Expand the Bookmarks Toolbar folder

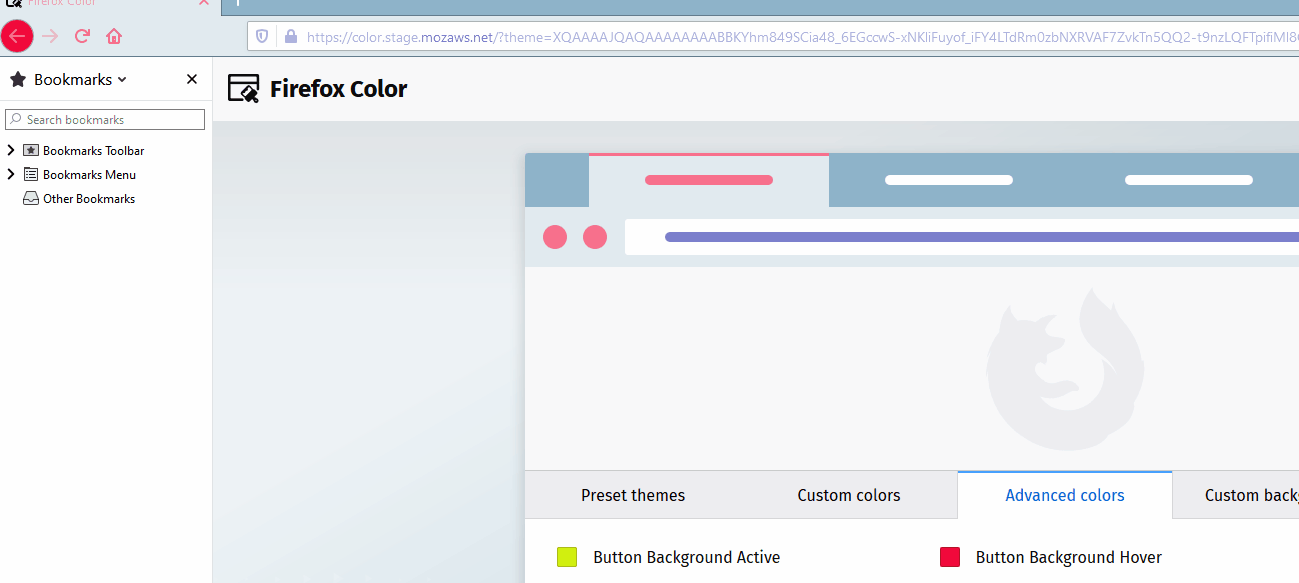click(x=11, y=150)
